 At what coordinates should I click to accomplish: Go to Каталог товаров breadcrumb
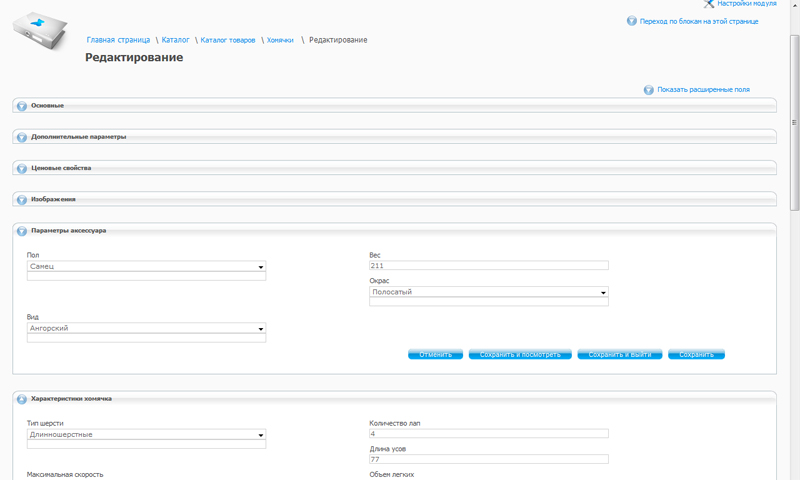[229, 40]
